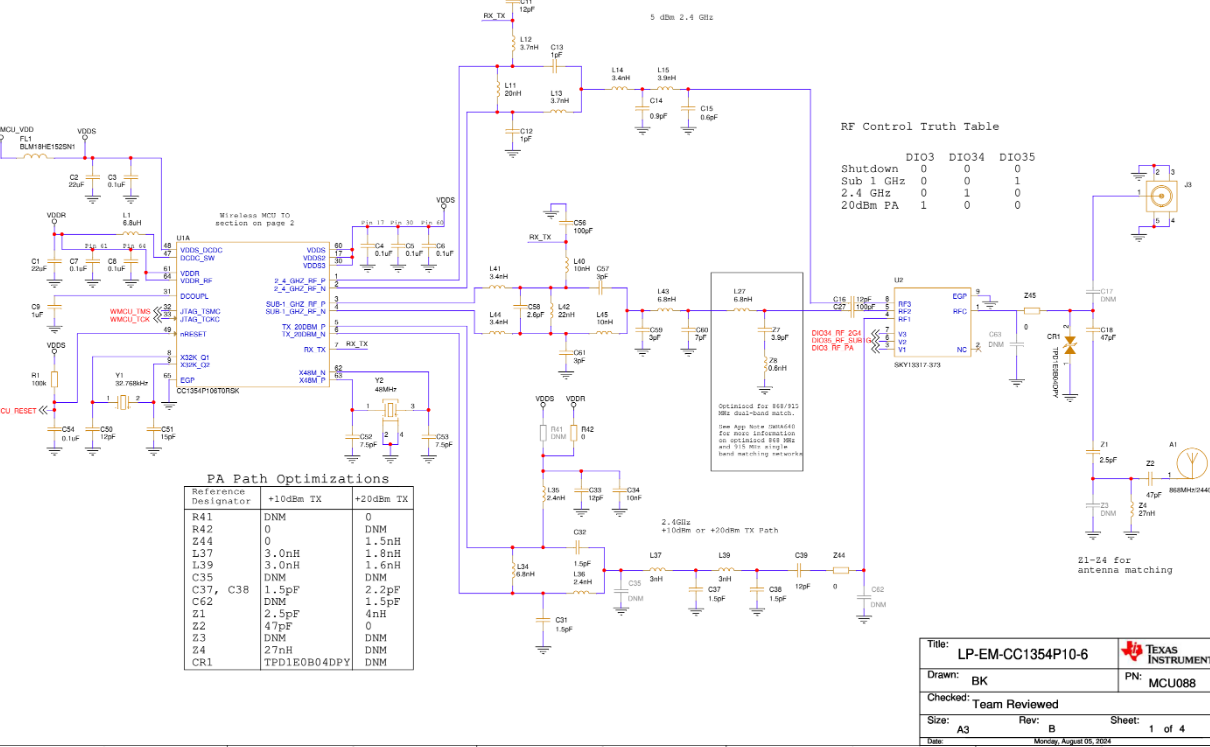The image size is (1210, 747).
Task: Click the "TPD1E0B04DPY" cell in PA table
Action: pyautogui.click(x=307, y=662)
